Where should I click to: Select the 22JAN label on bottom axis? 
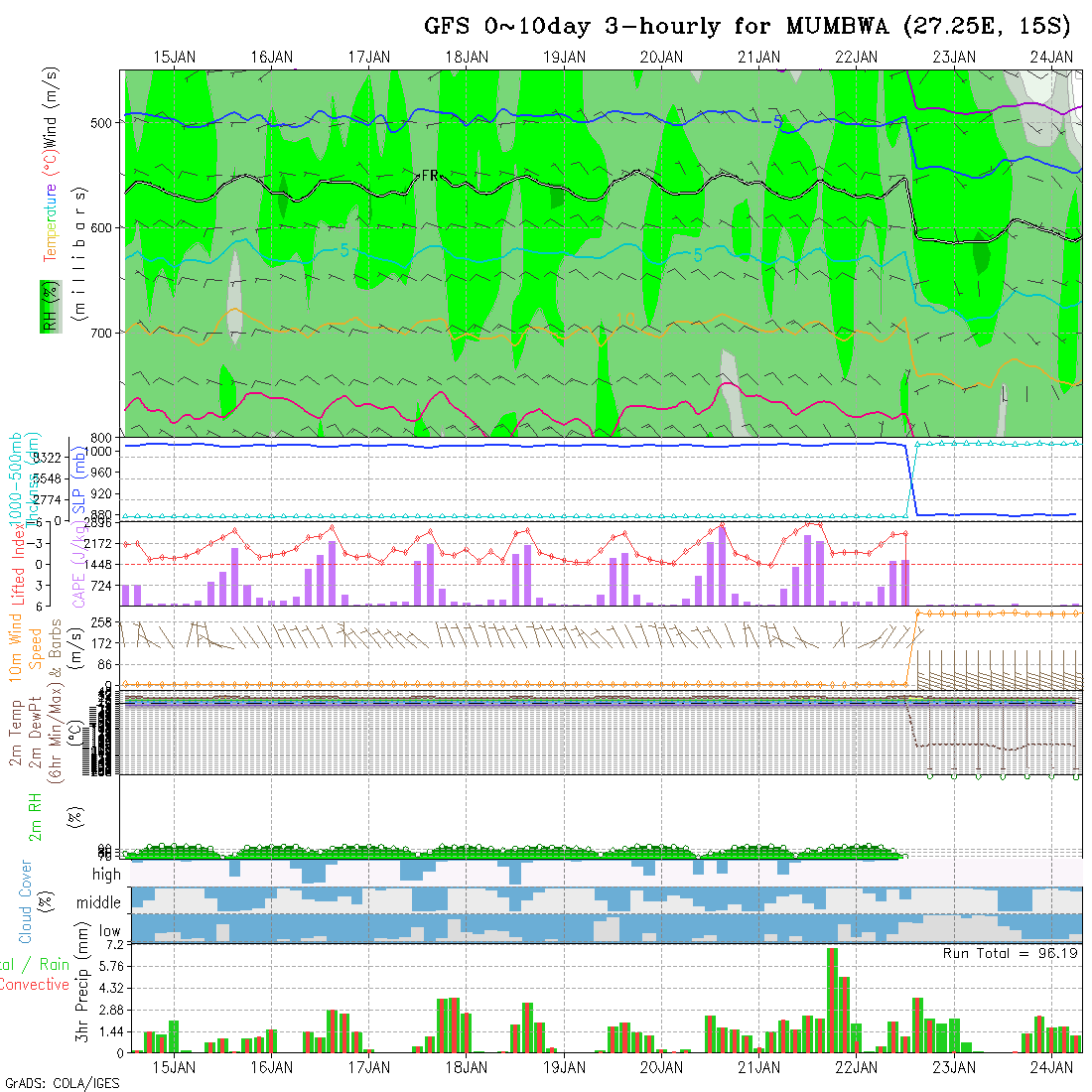[x=856, y=1067]
